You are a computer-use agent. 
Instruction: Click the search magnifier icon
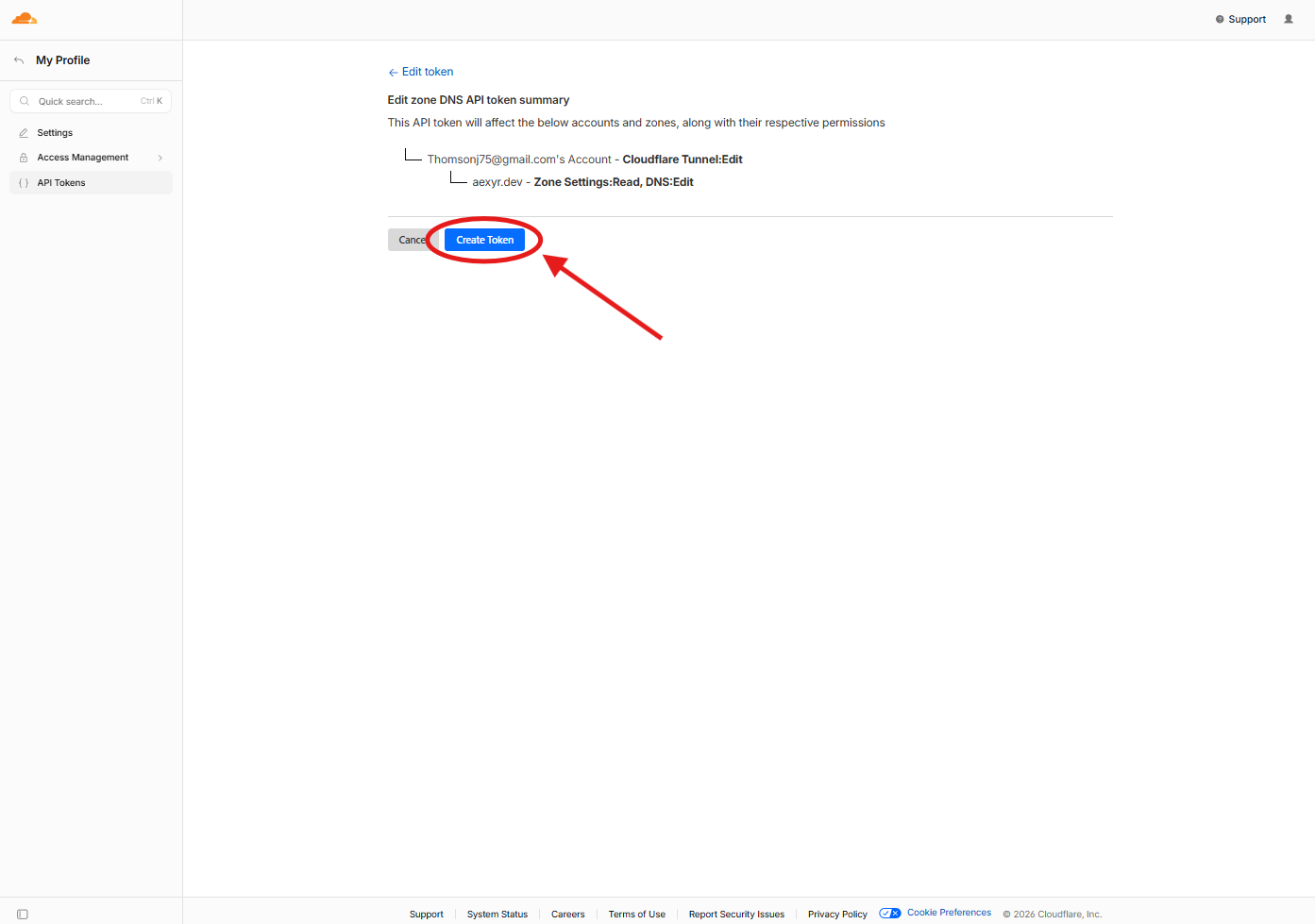25,101
